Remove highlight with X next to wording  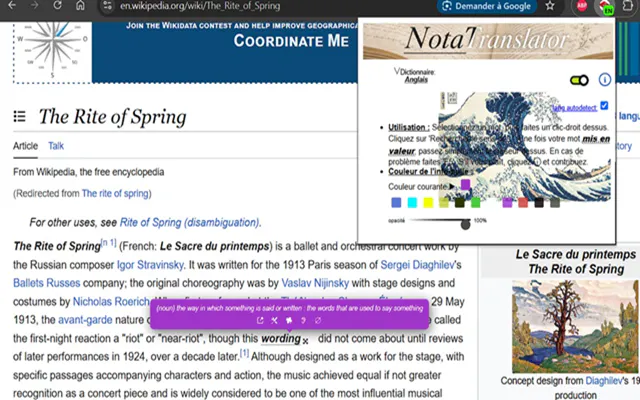[305, 341]
